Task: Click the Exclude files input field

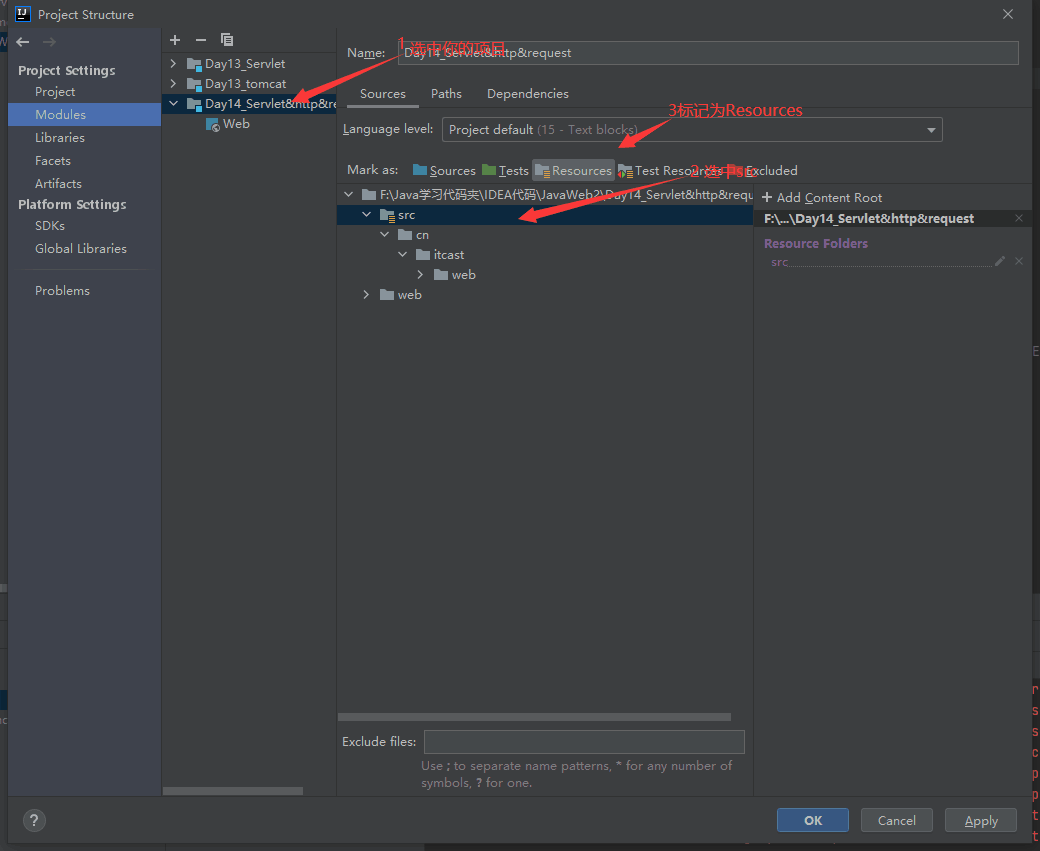Action: click(x=584, y=742)
